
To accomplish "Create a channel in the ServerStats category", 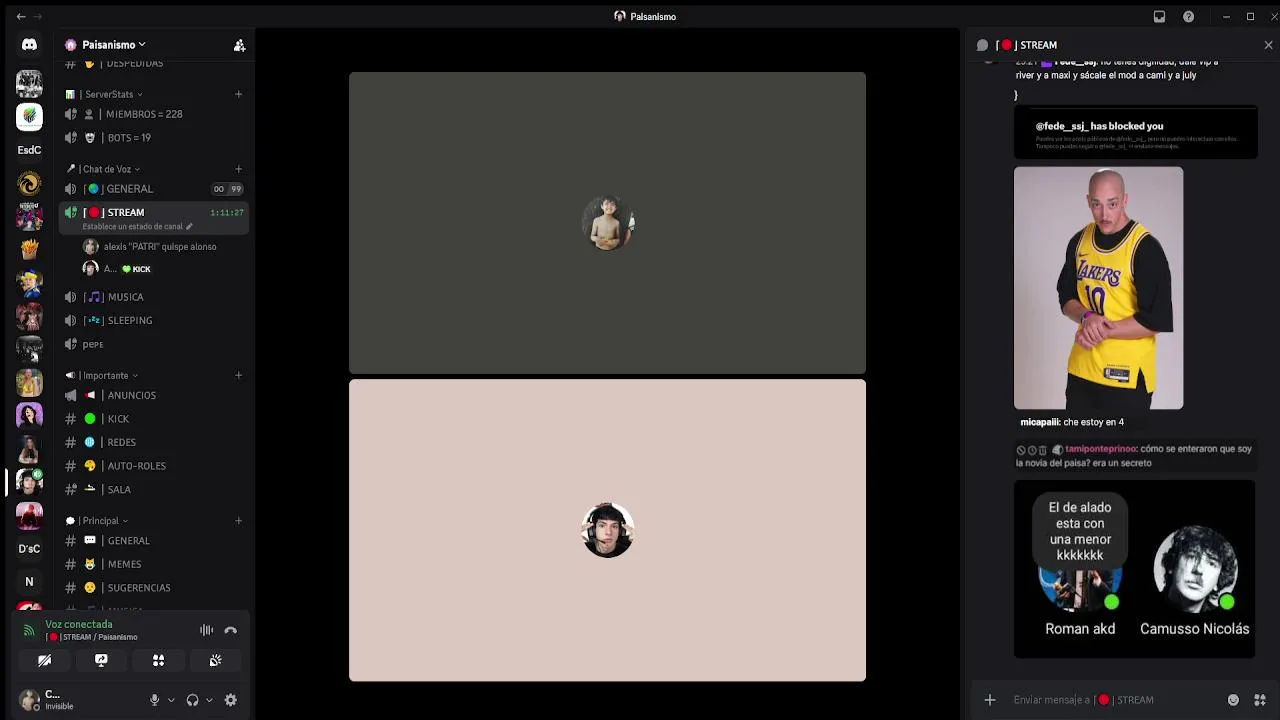I will point(238,94).
